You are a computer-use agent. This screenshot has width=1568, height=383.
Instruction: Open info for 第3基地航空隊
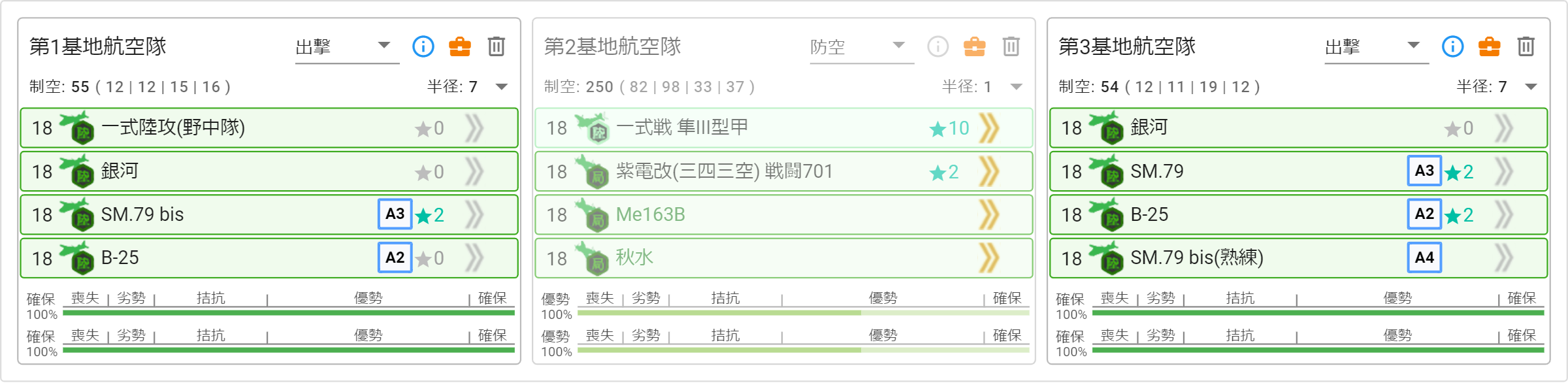(x=1452, y=46)
